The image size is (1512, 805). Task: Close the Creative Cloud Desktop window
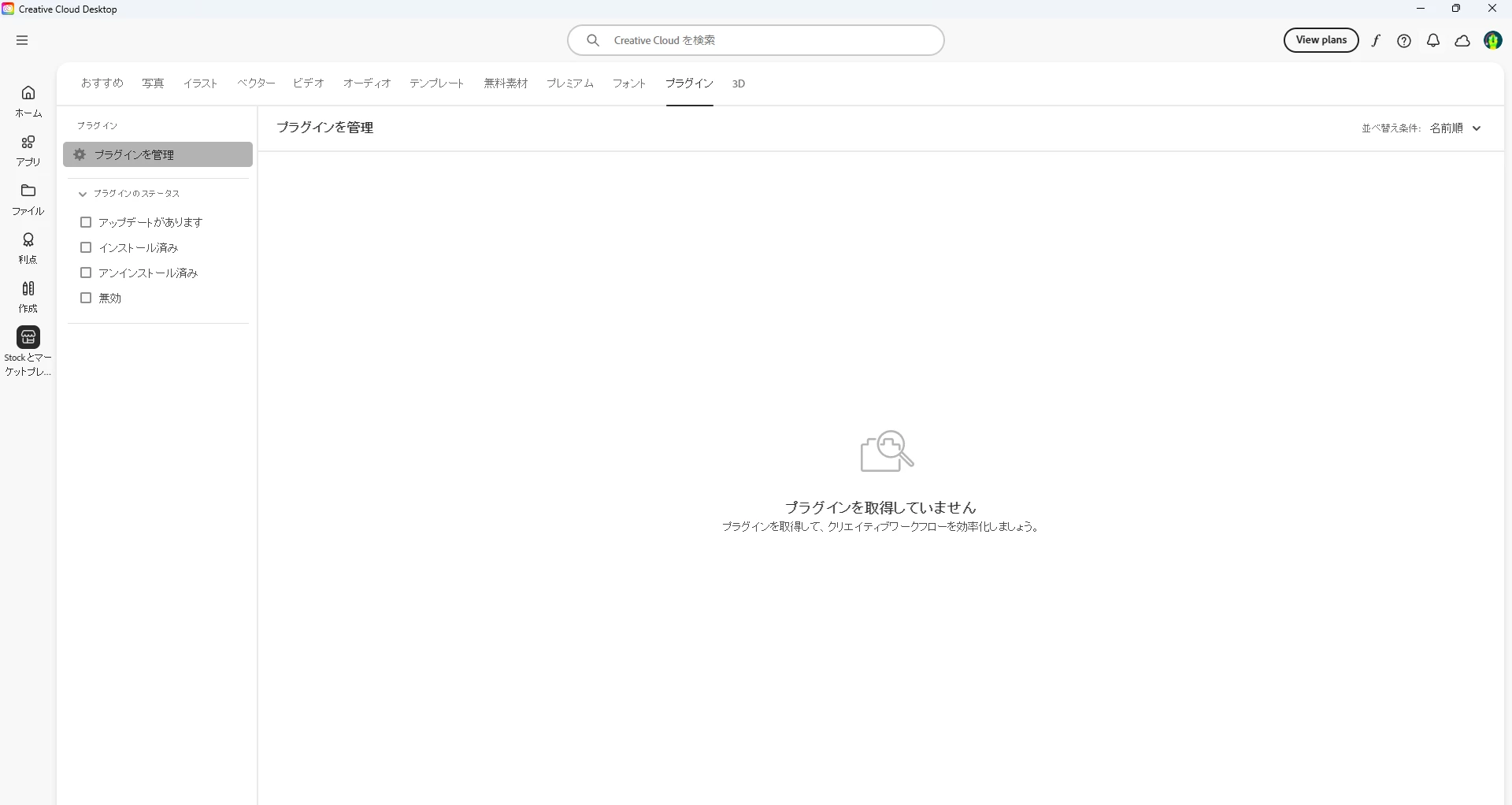(x=1492, y=9)
